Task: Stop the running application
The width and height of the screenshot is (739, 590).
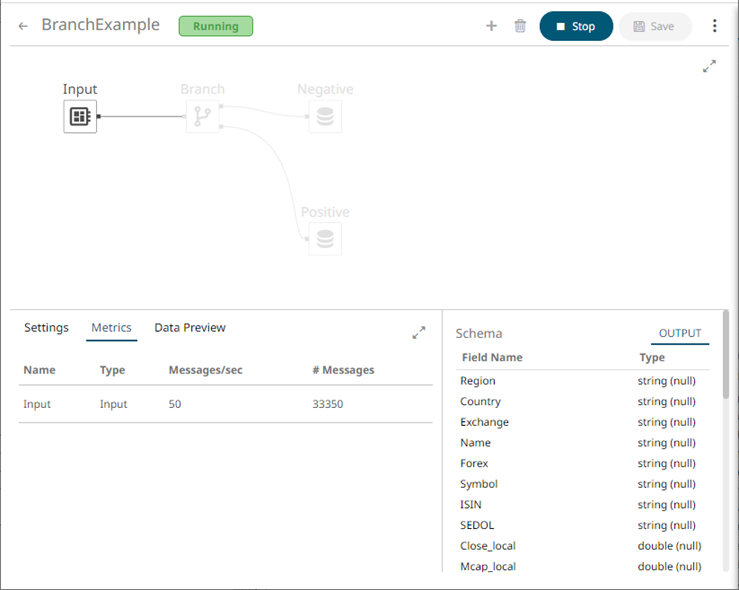Action: pyautogui.click(x=576, y=26)
